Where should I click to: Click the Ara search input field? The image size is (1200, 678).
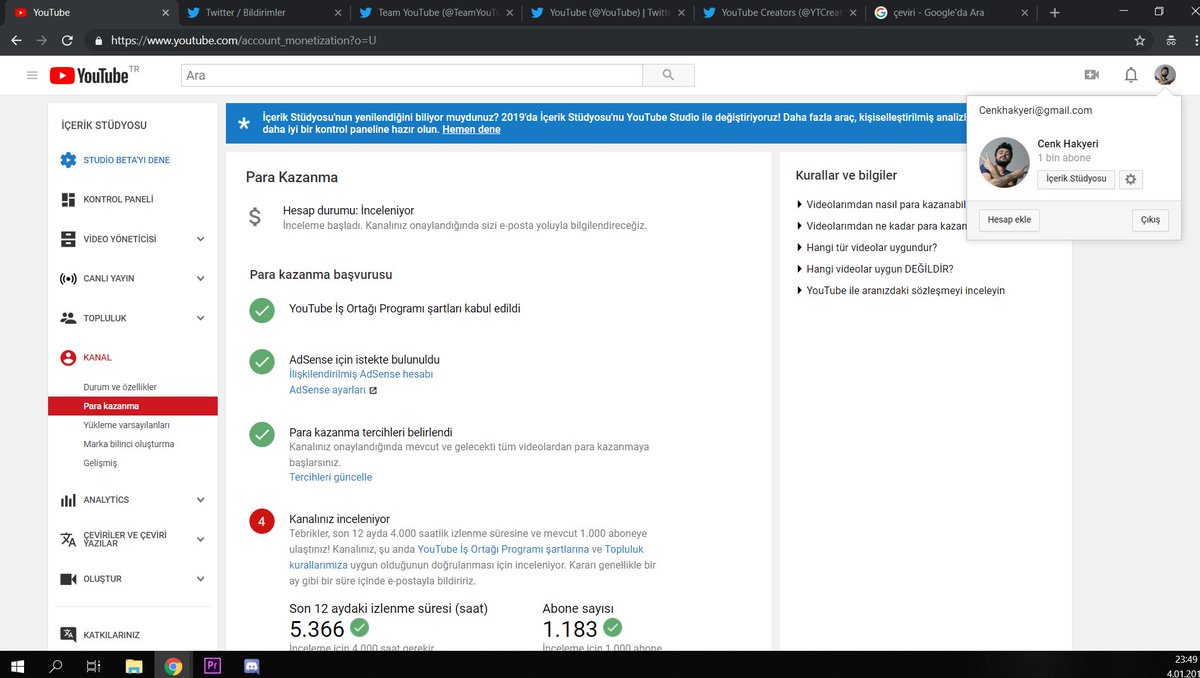coord(411,75)
